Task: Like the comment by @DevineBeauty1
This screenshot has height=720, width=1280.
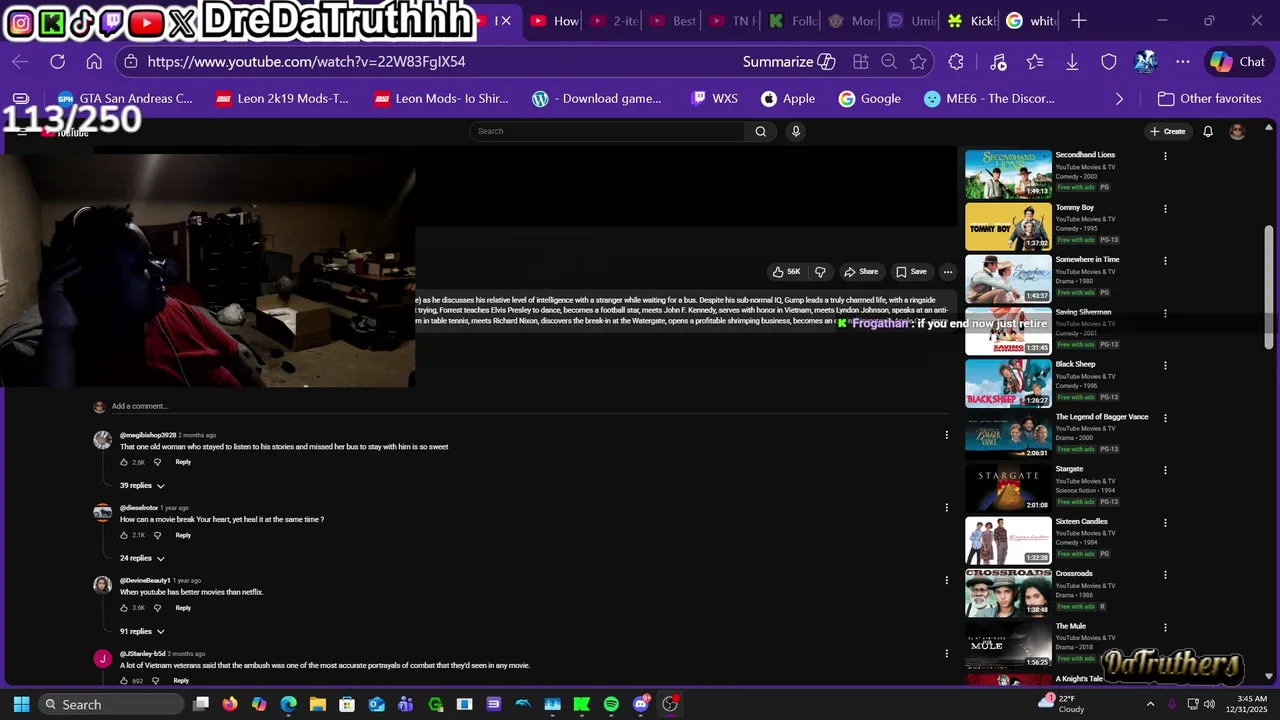Action: (125, 608)
